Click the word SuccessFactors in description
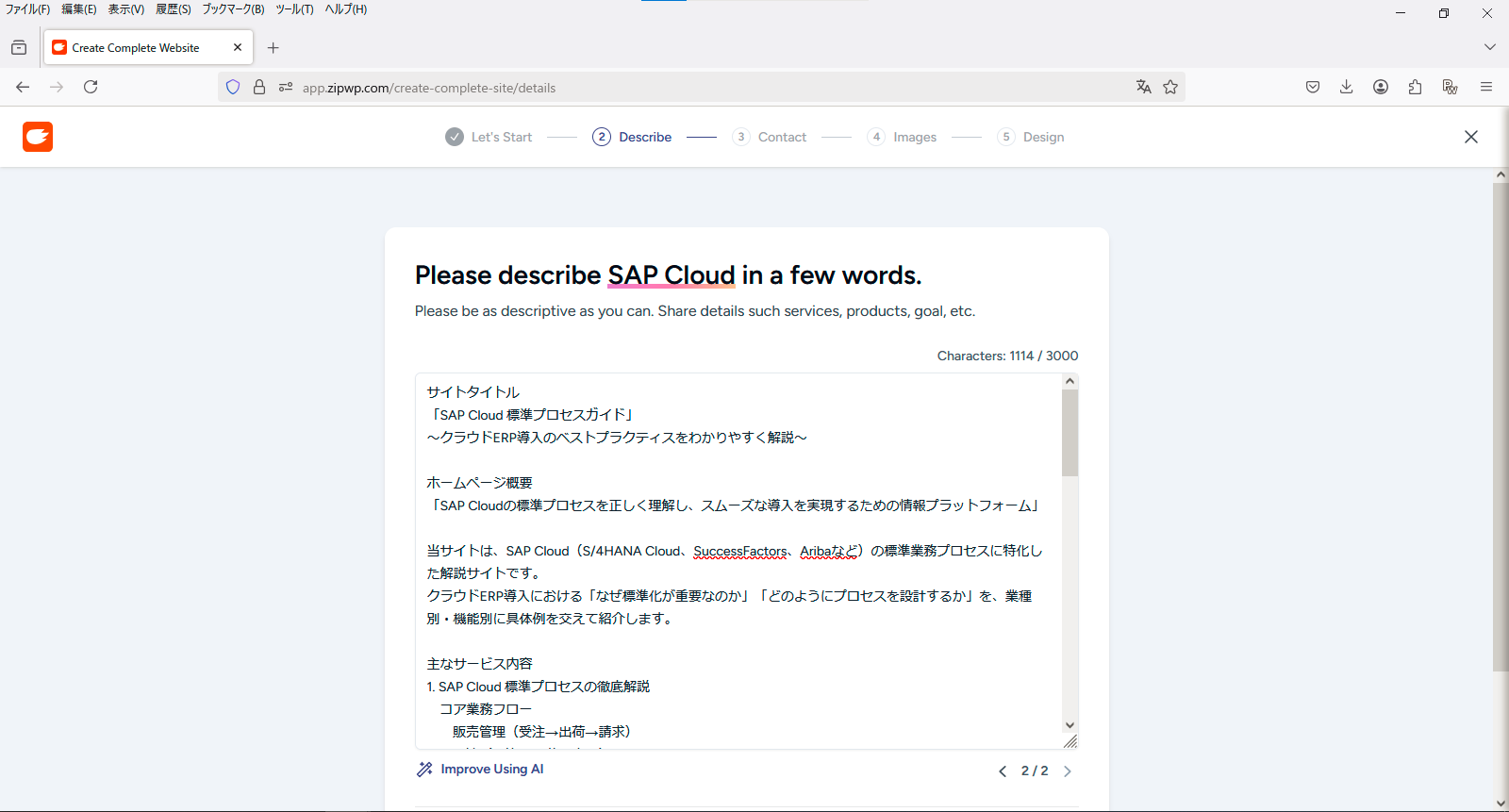The width and height of the screenshot is (1509, 812). coord(740,551)
